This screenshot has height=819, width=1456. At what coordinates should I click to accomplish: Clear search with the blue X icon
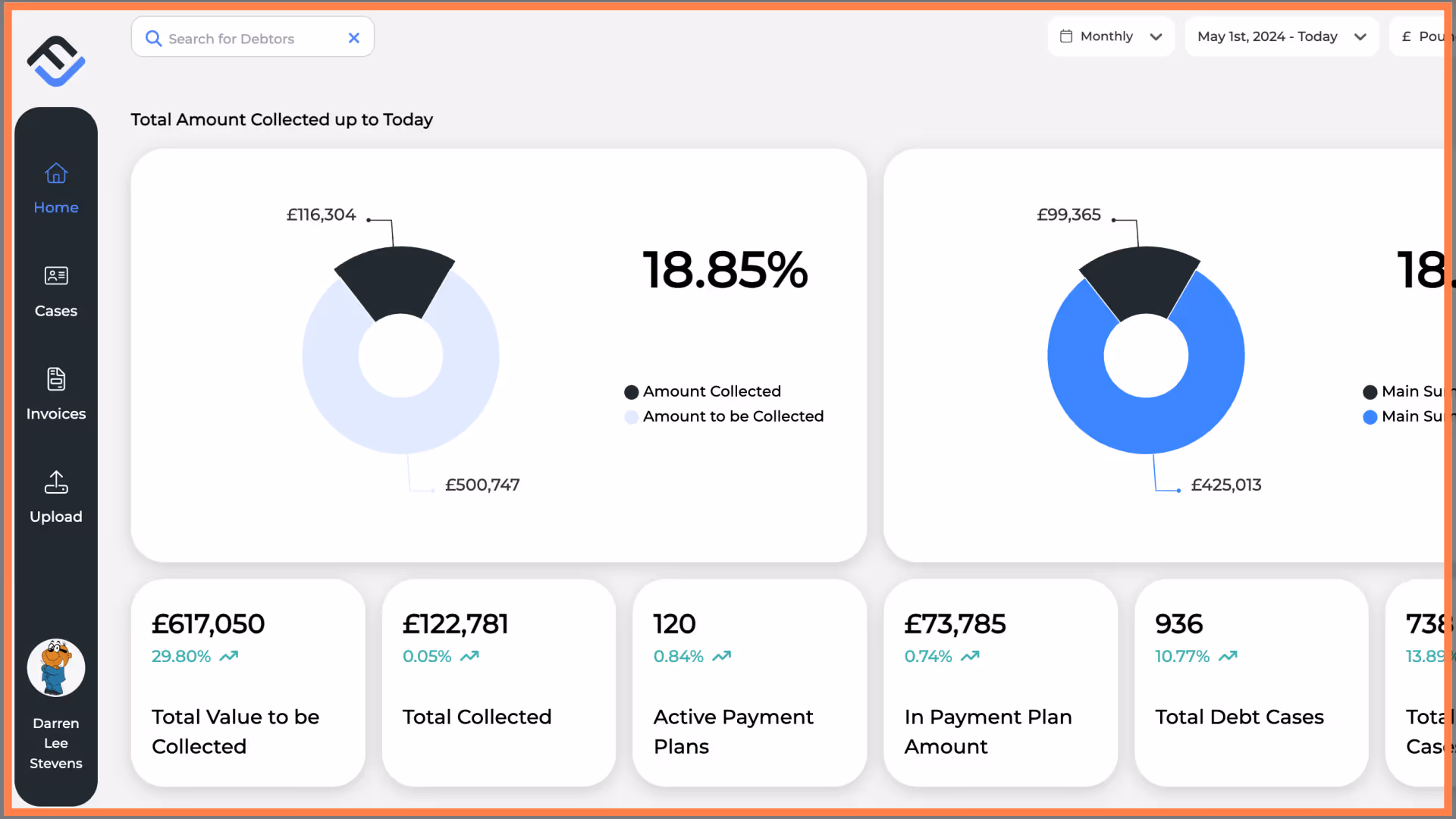[353, 38]
